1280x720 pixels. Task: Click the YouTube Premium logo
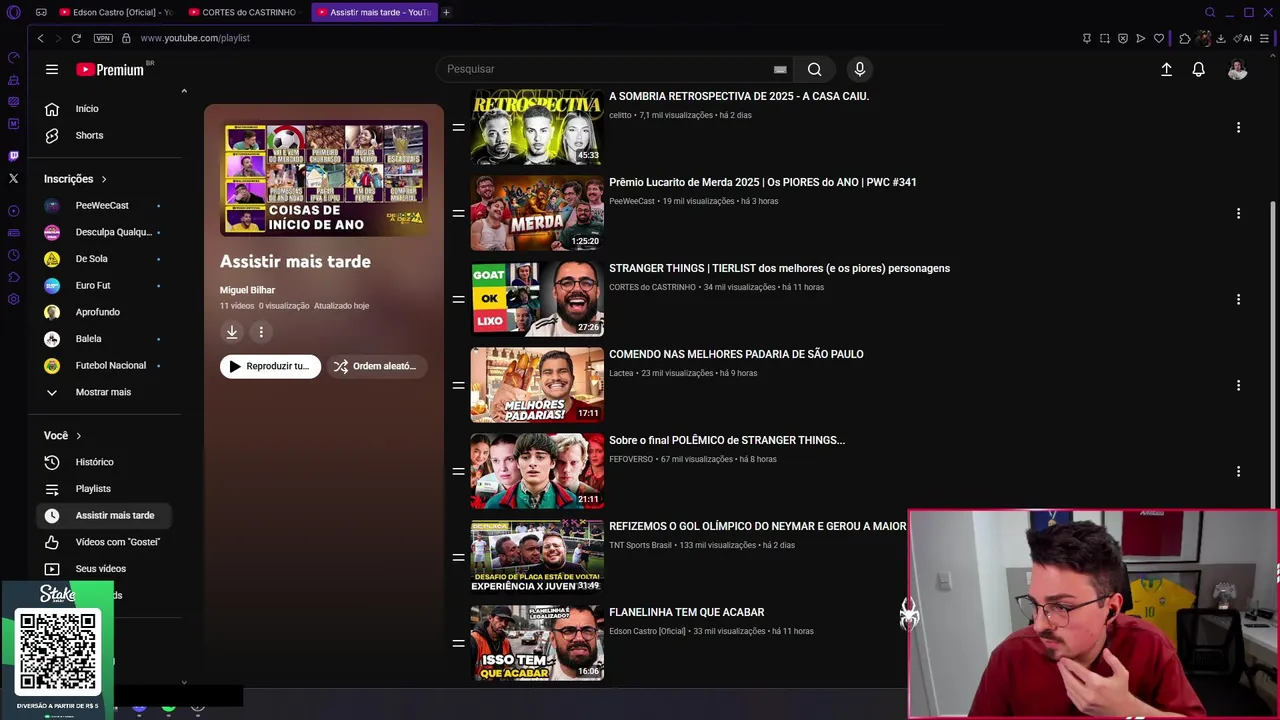pyautogui.click(x=112, y=69)
